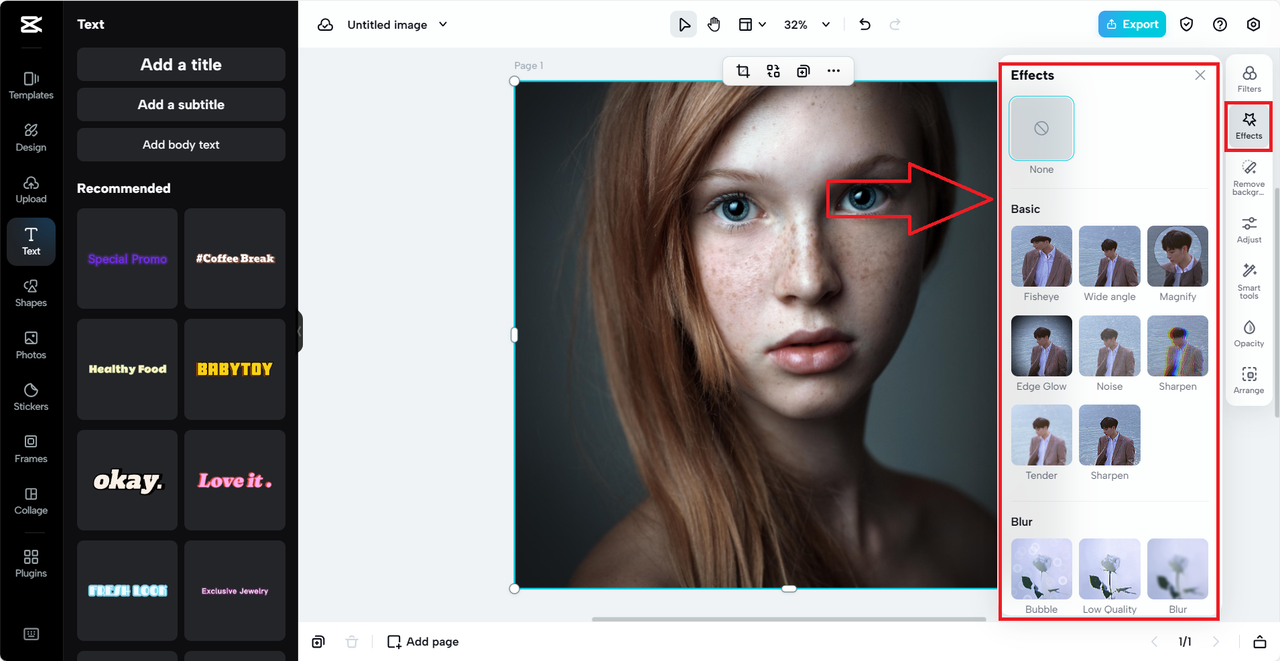Open the Smart tools option

coord(1249,281)
